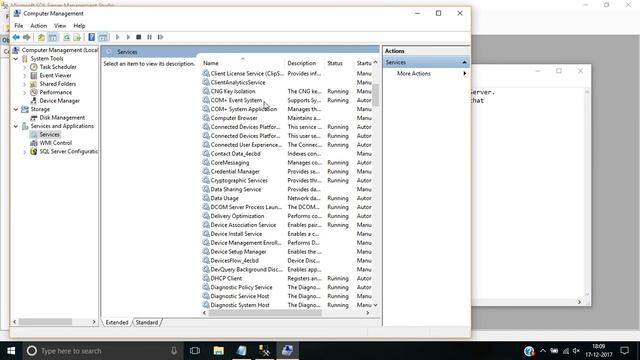Viewport: 640px width, 360px height.
Task: Select the Data Usage service
Action: [x=224, y=198]
